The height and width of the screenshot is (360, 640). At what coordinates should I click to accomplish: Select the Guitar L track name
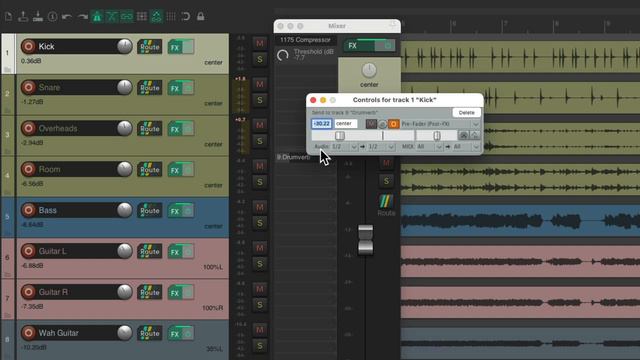(53, 251)
